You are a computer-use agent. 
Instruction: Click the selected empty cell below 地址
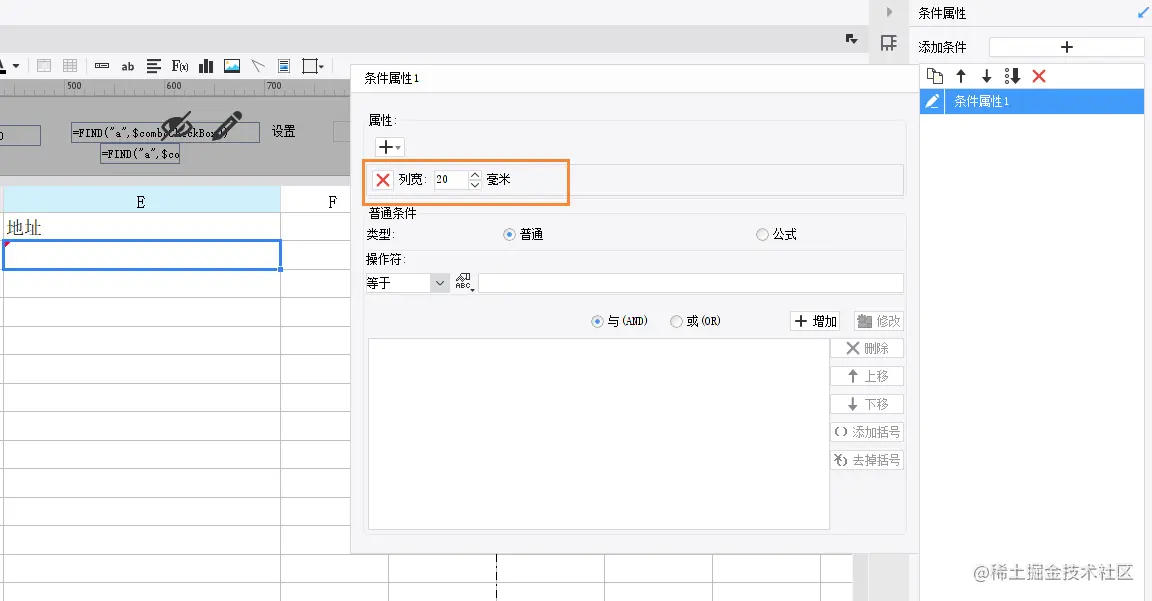coord(142,255)
